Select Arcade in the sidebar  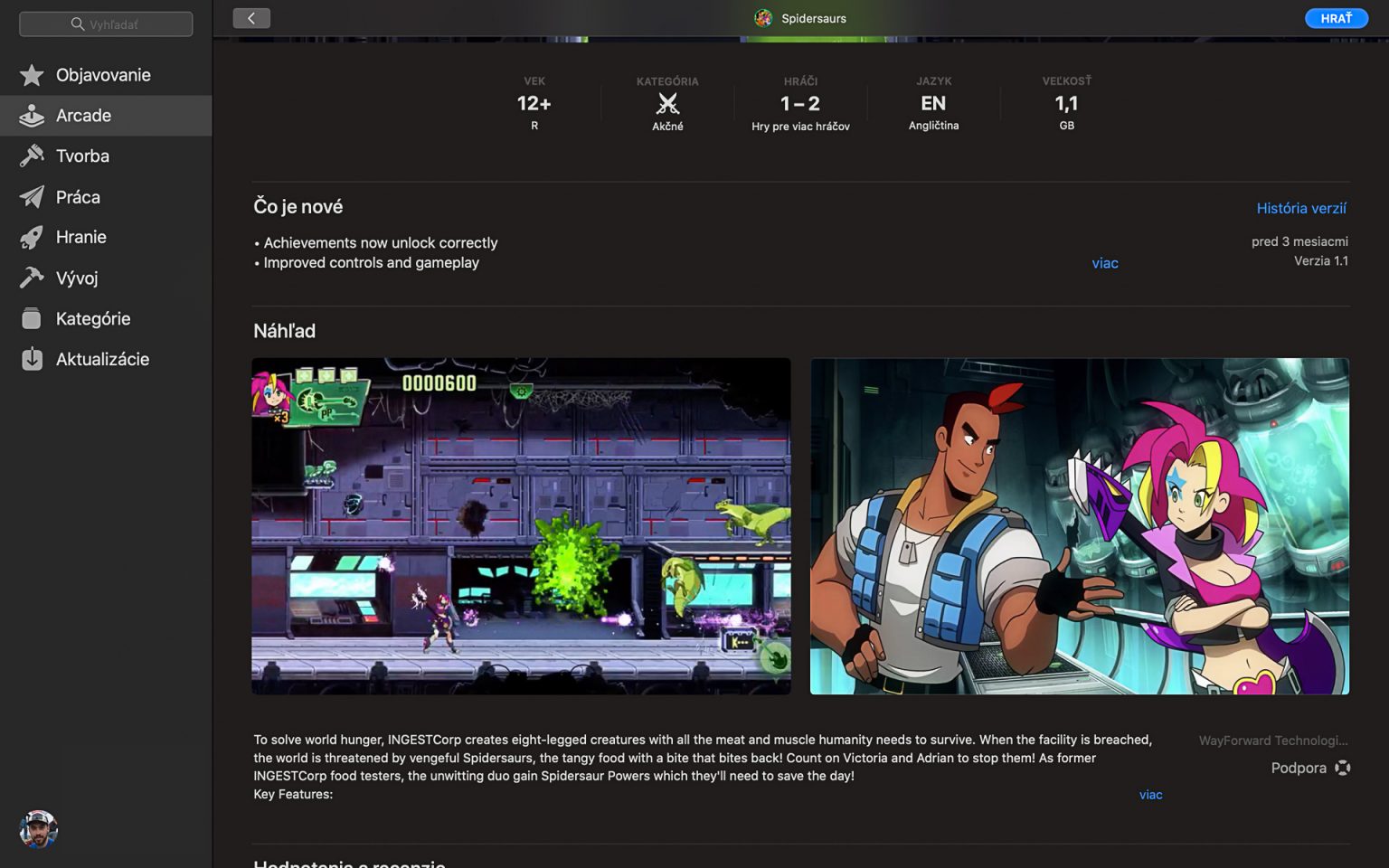pos(106,116)
